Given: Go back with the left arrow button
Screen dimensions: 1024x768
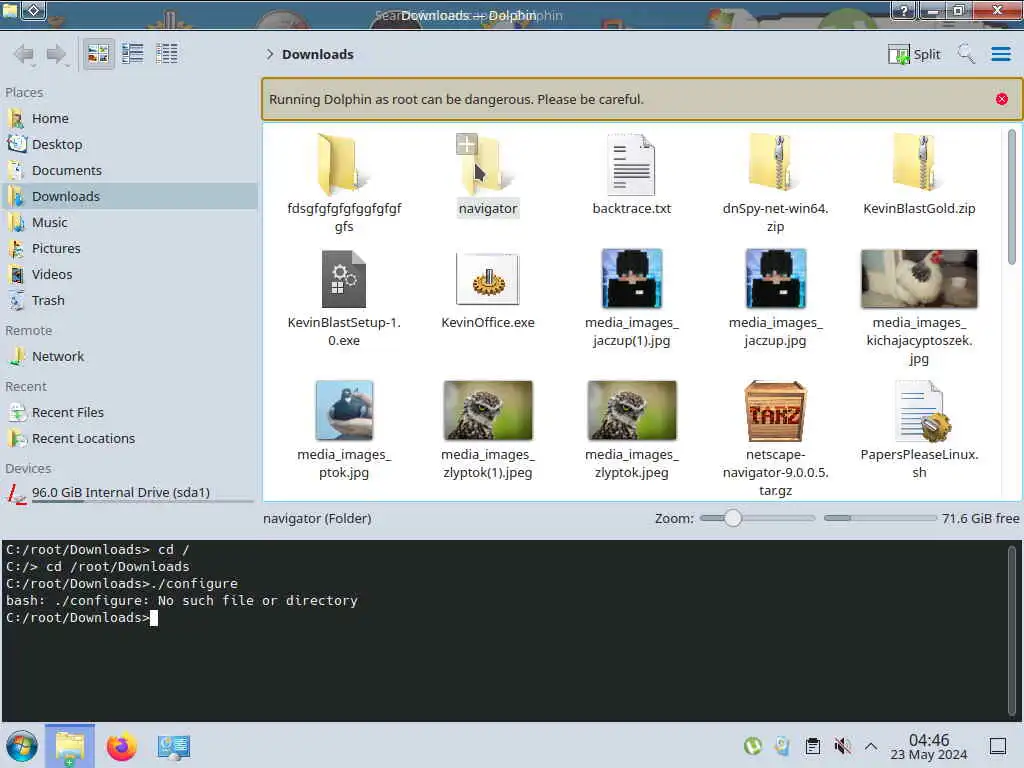Looking at the screenshot, I should click(x=24, y=54).
